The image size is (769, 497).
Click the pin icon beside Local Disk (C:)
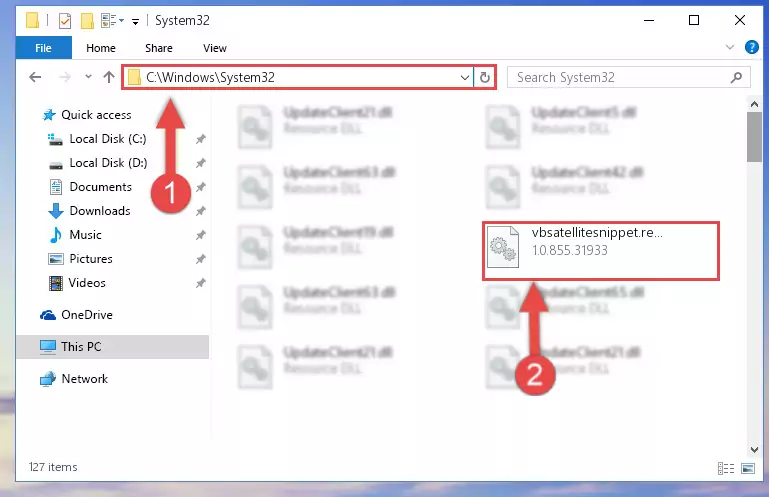(x=201, y=139)
